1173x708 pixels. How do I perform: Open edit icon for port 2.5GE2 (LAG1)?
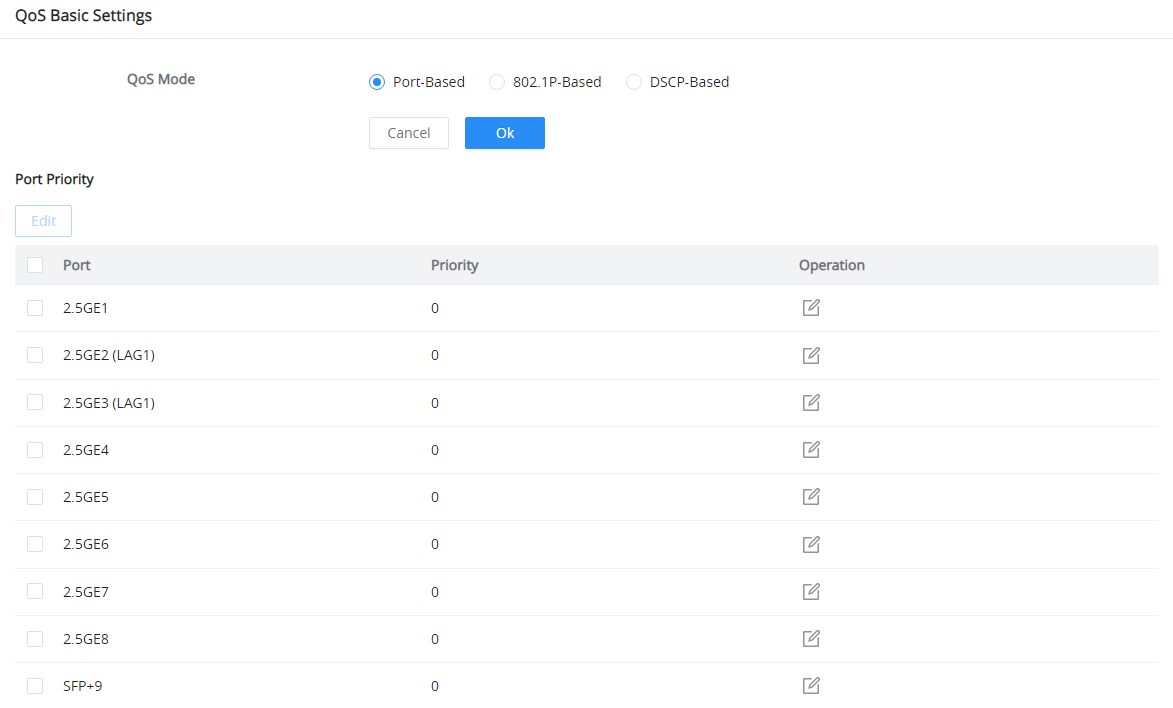pos(811,355)
